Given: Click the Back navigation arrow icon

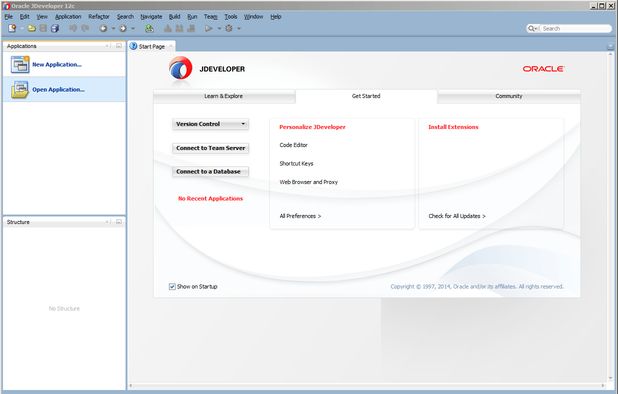Looking at the screenshot, I should [103, 28].
